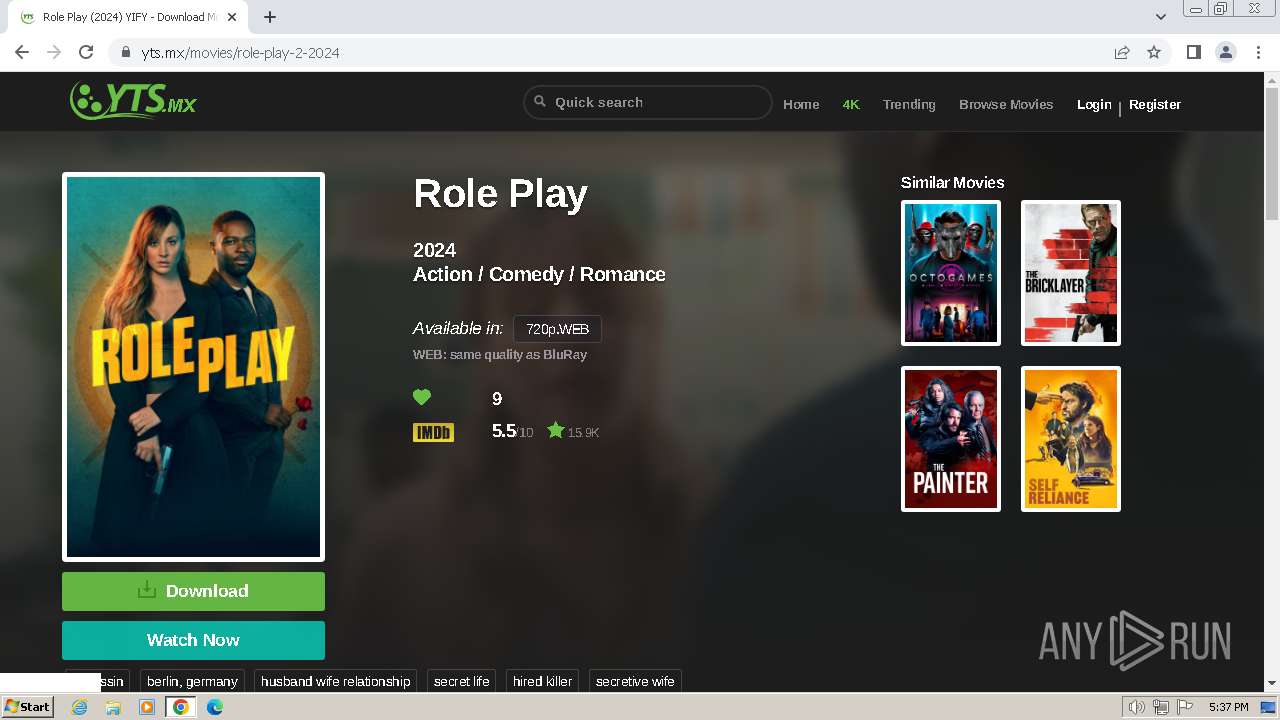Open Internet Explorer from the taskbar
Viewport: 1280px width, 720px height.
pos(79,707)
